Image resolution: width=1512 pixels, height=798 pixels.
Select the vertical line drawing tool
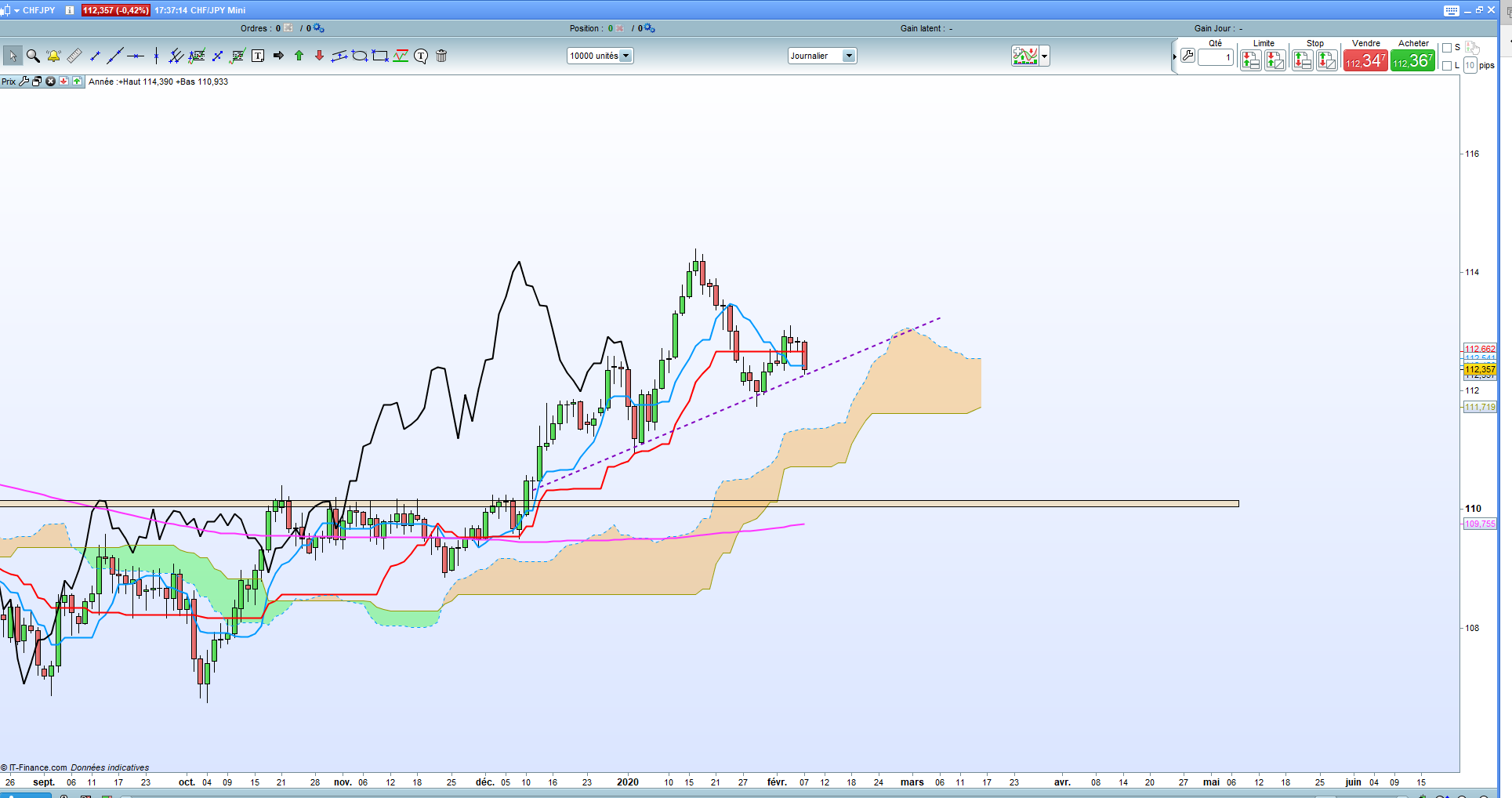tap(156, 56)
